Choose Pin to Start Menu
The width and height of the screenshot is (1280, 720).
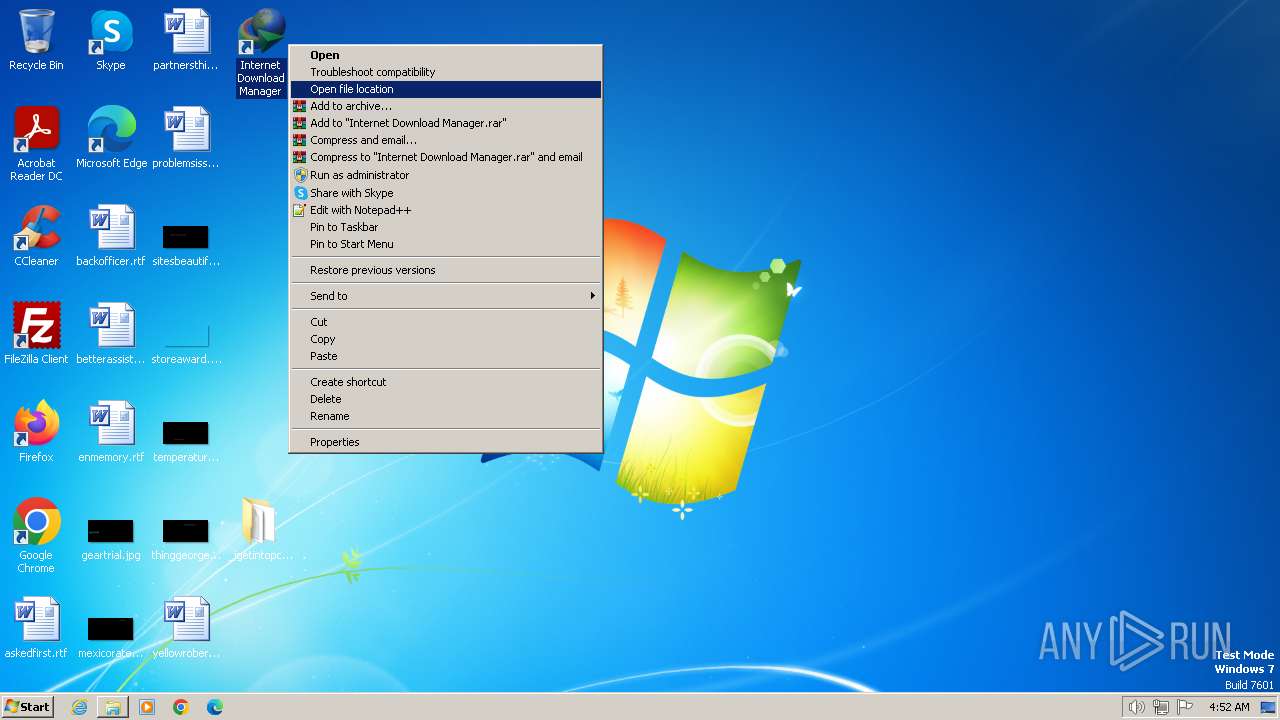(x=446, y=244)
